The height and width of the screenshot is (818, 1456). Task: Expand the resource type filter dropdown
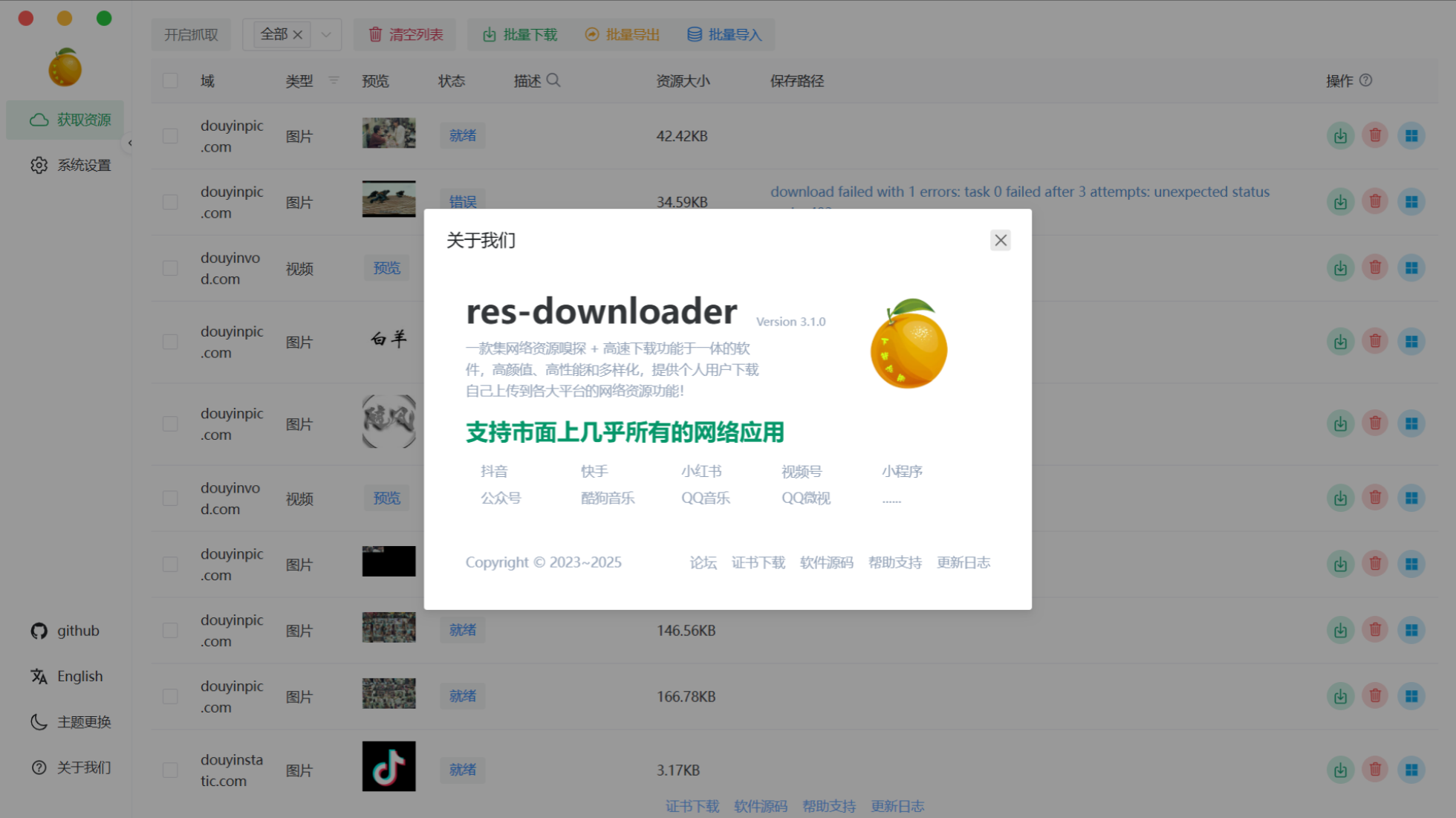coord(325,34)
